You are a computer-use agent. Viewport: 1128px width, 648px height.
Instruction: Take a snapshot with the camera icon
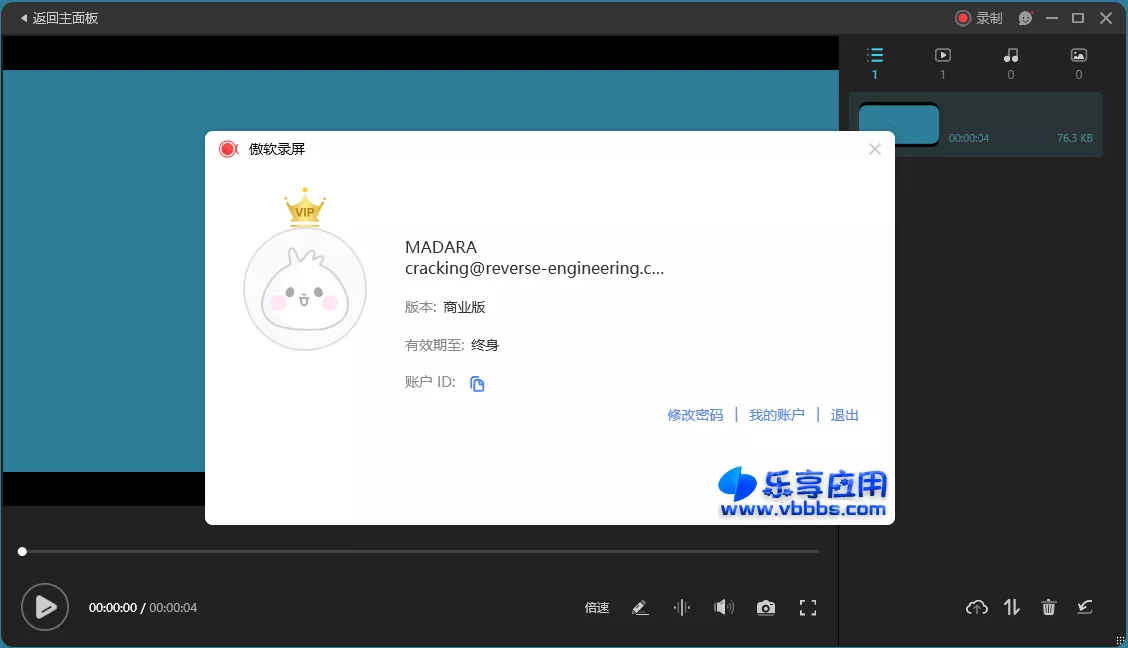766,607
